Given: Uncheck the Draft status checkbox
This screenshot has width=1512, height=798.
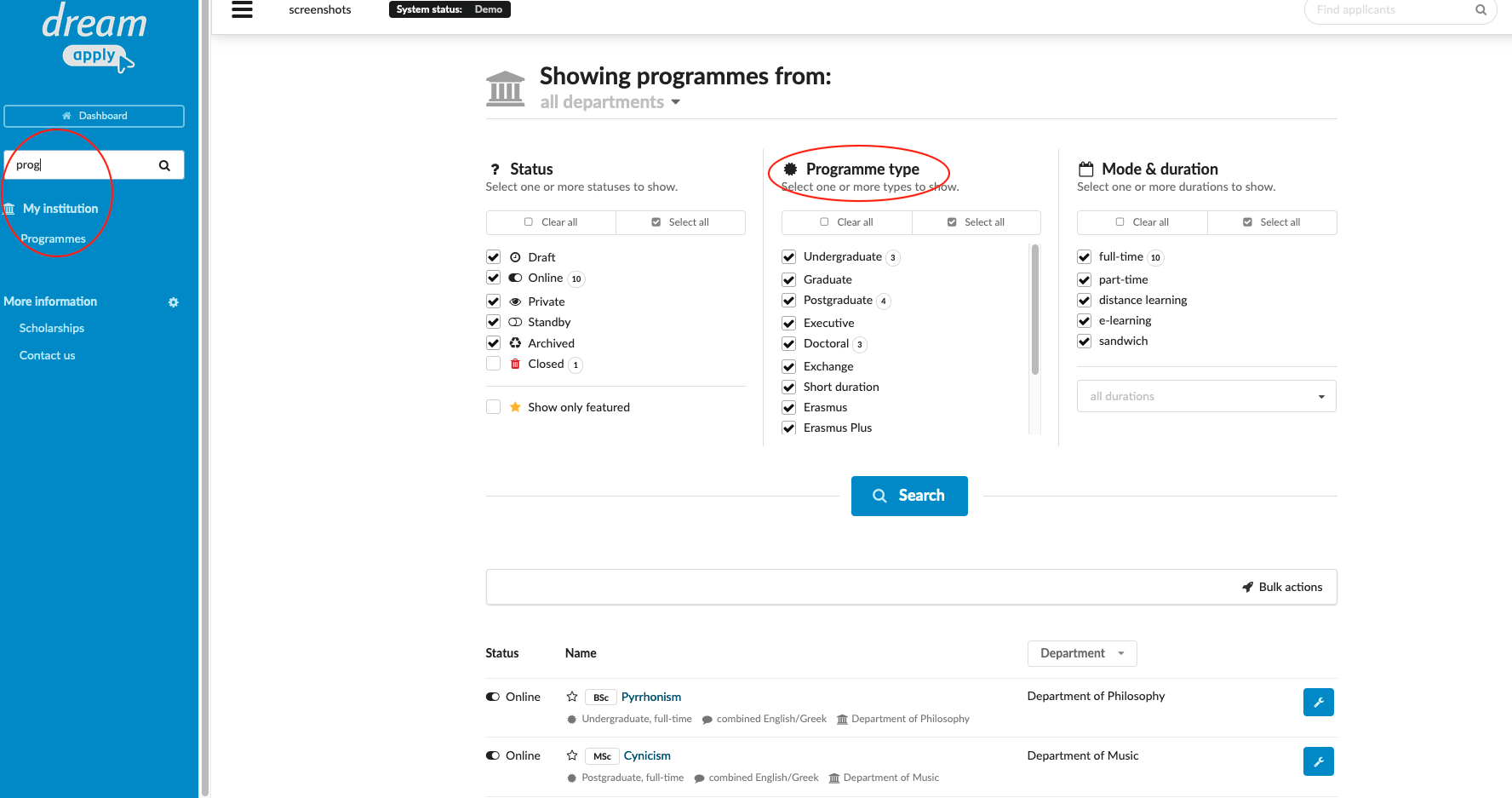Looking at the screenshot, I should pos(493,257).
